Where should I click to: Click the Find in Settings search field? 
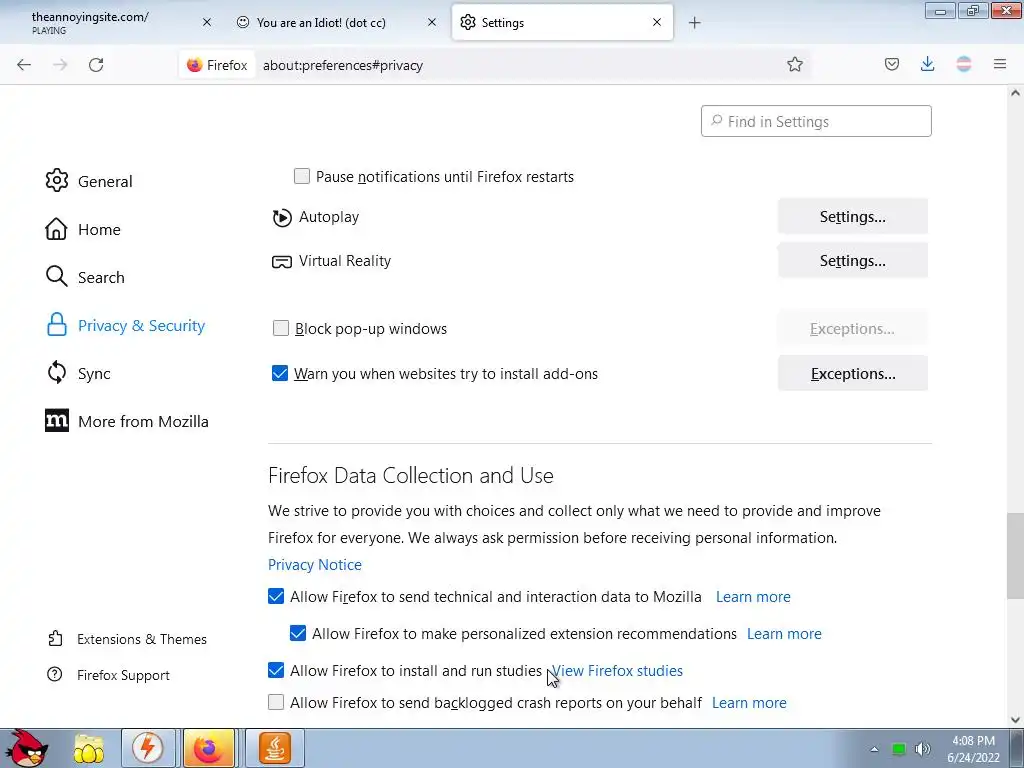tap(816, 121)
